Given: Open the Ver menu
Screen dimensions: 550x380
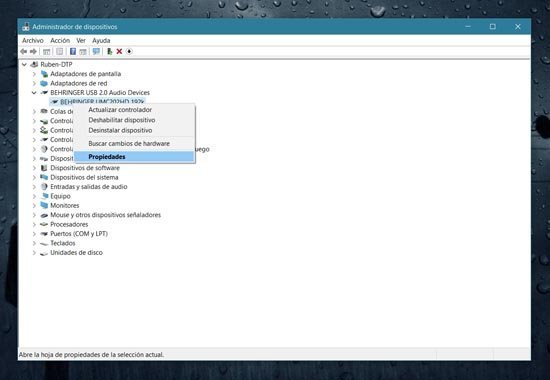Looking at the screenshot, I should pos(81,40).
